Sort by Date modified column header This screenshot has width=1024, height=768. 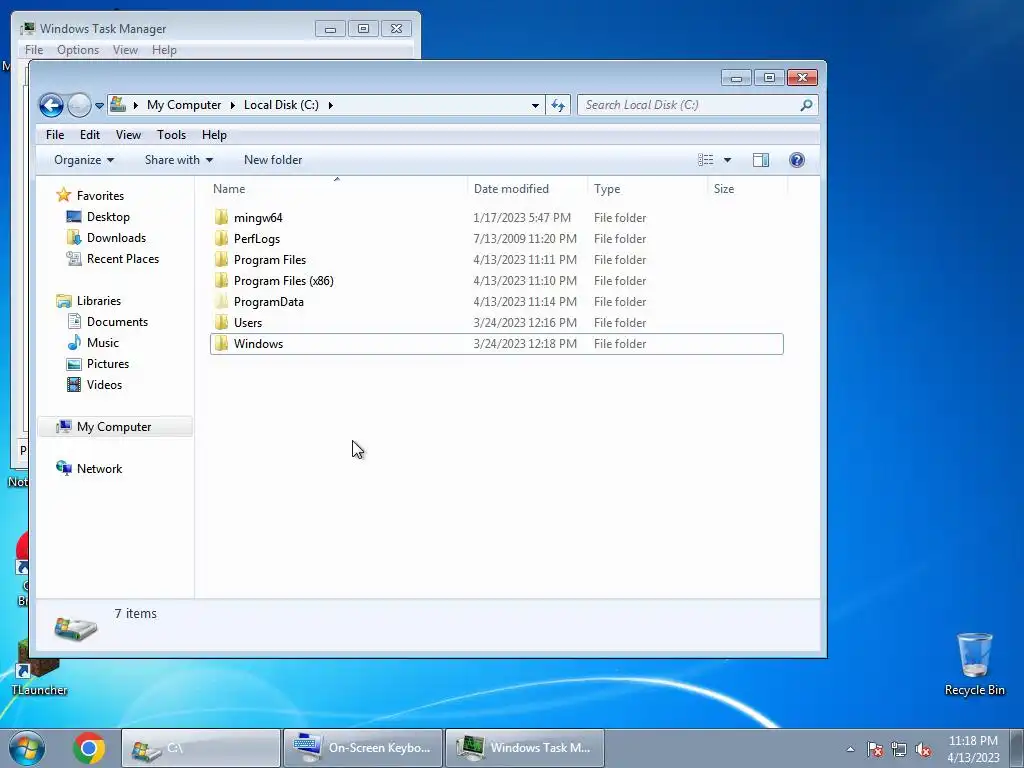(527, 189)
